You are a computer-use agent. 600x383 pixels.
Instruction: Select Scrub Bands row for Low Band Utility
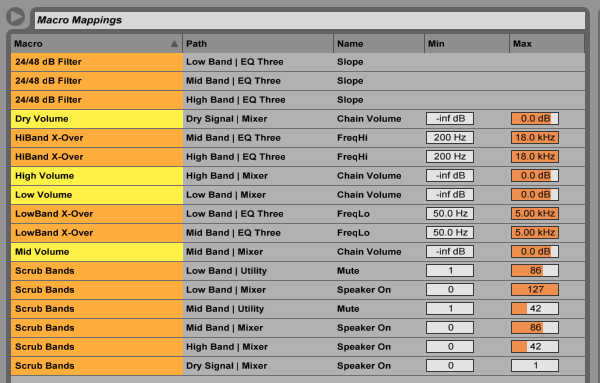[298, 271]
